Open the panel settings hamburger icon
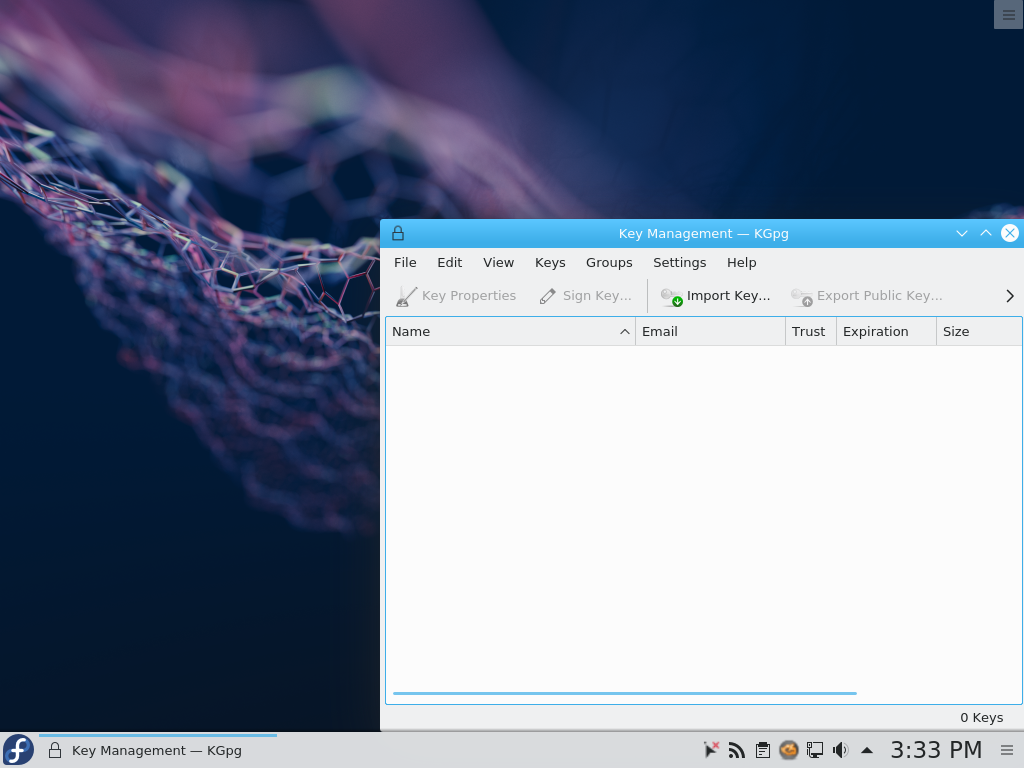This screenshot has height=768, width=1024. (x=1007, y=750)
